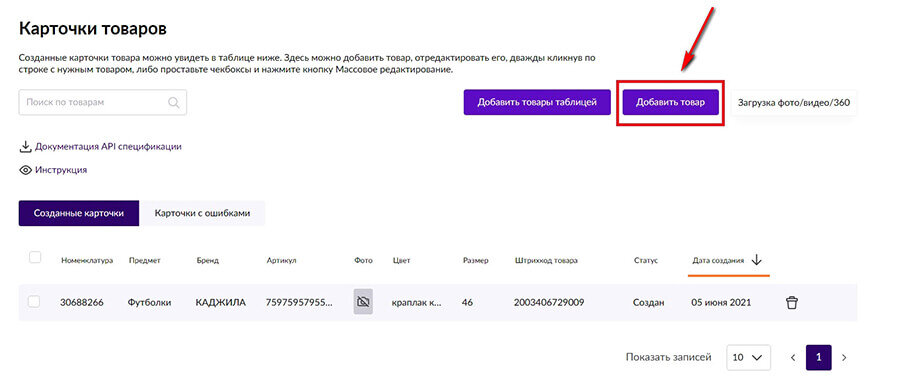900x381 pixels.
Task: Go to the previous page arrow
Action: pyautogui.click(x=793, y=357)
